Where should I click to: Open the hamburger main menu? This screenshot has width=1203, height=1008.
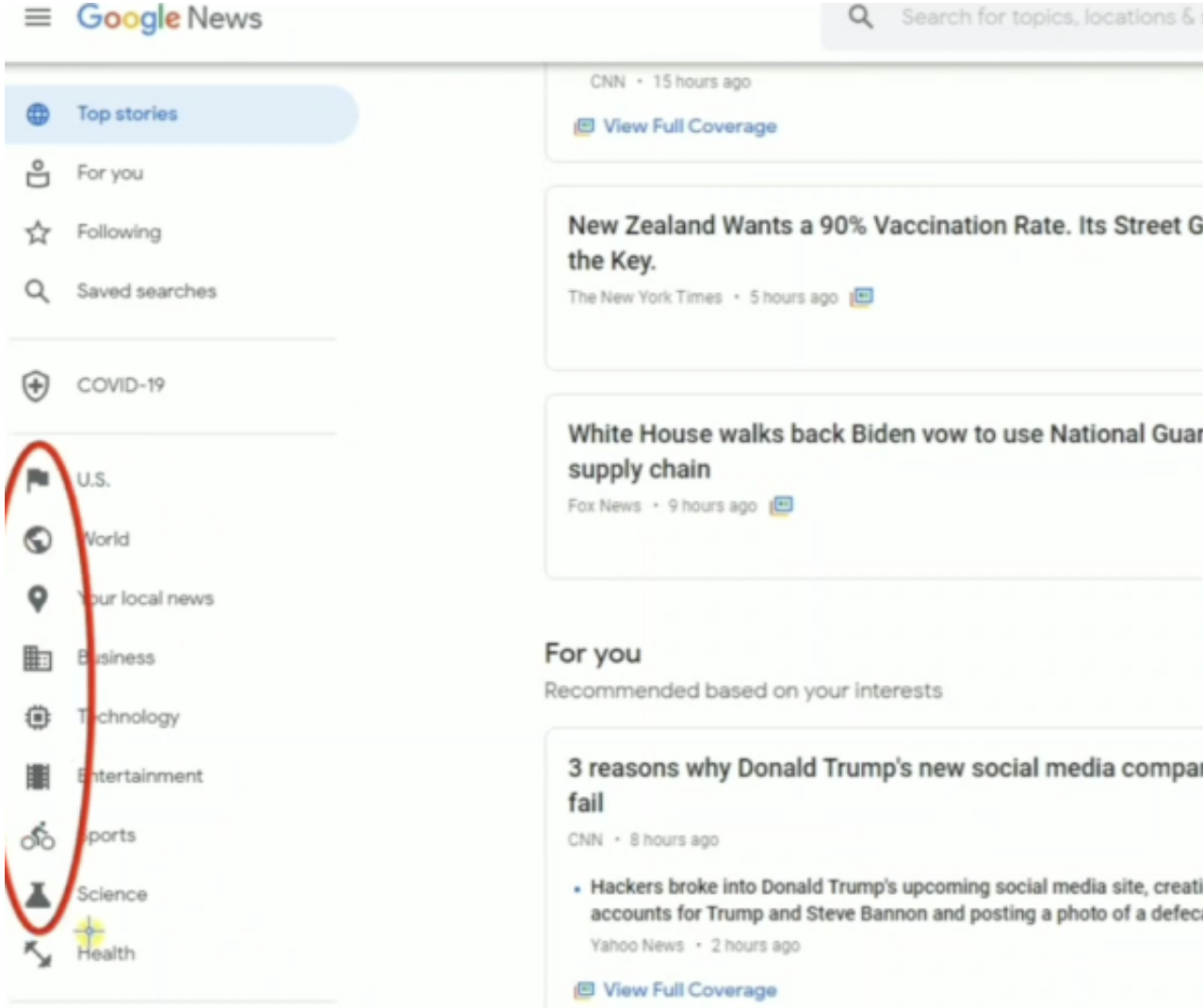[38, 17]
